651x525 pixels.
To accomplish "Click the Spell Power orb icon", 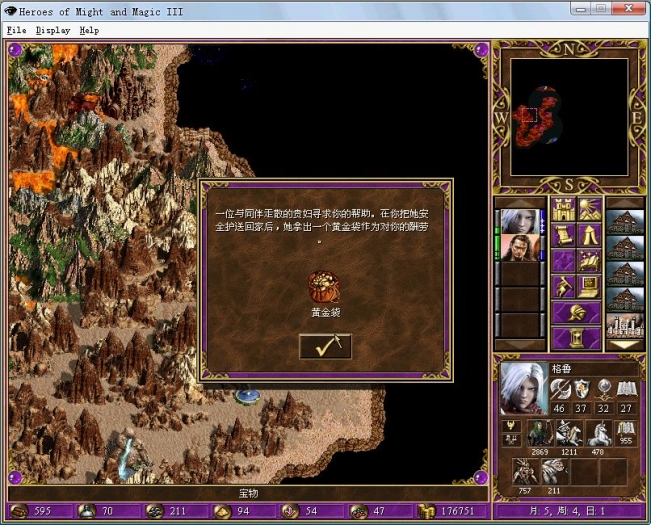I will (x=603, y=389).
